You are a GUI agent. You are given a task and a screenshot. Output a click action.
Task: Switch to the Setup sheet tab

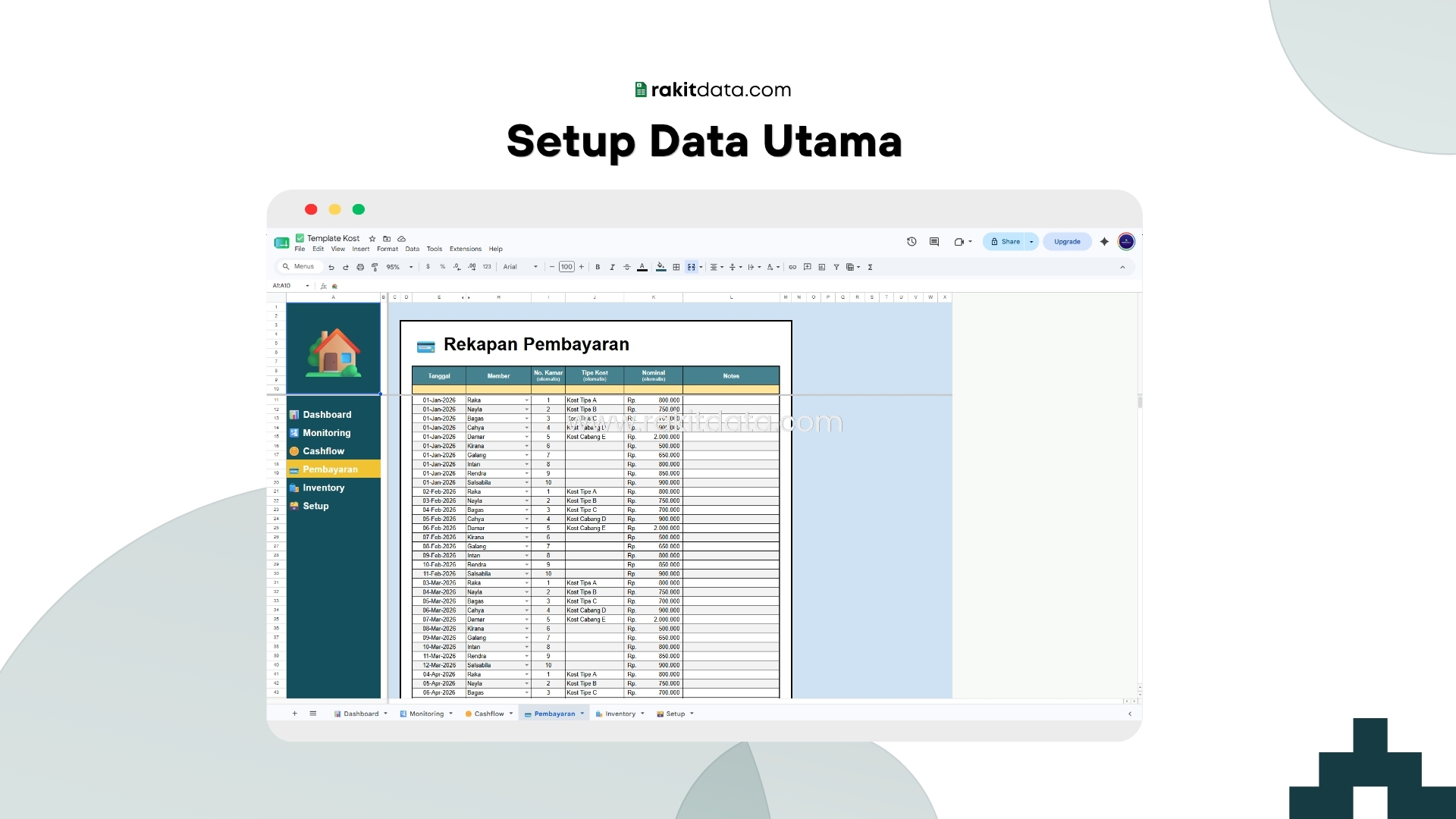pos(675,714)
